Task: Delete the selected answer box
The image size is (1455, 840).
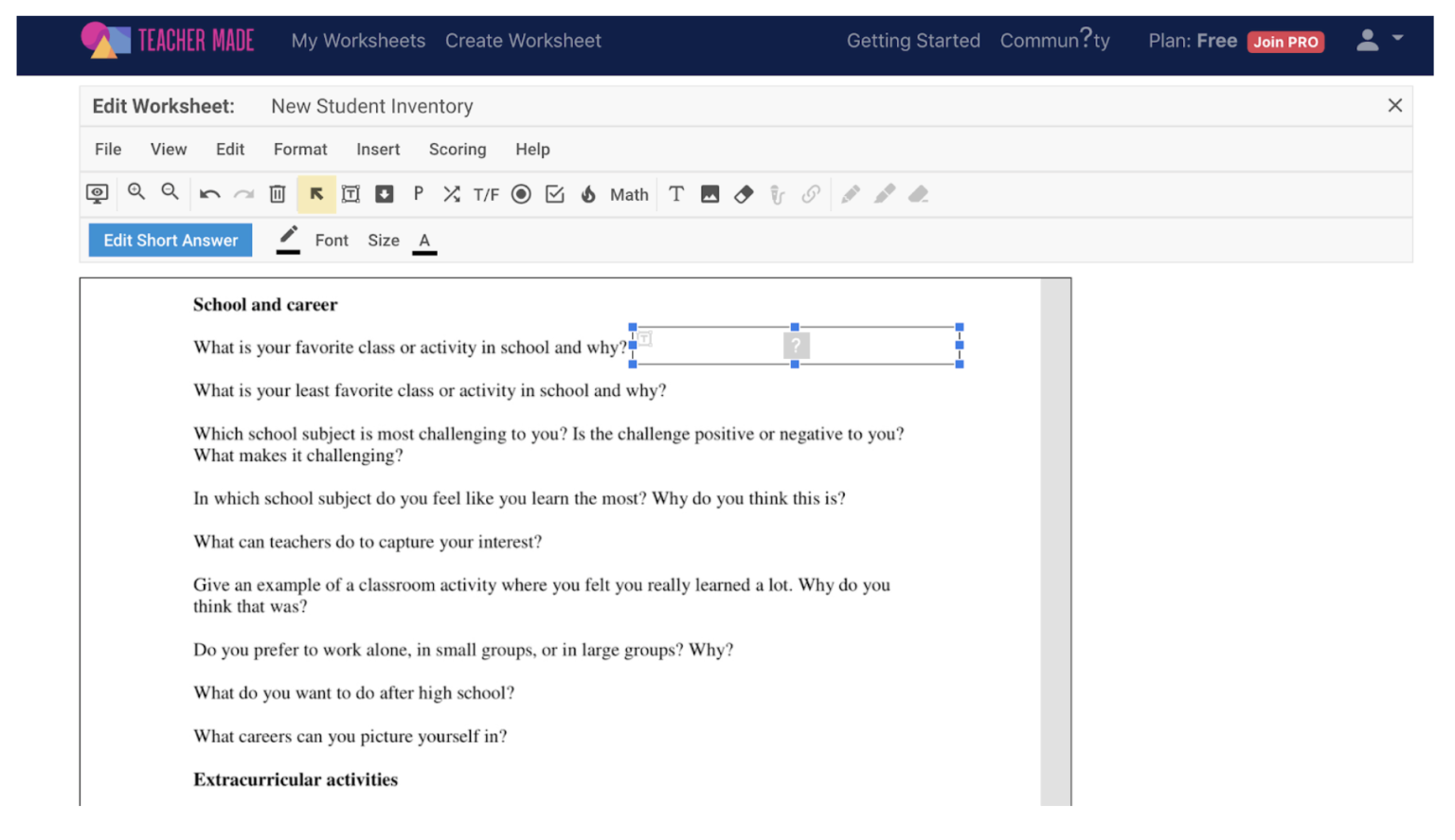Action: click(277, 194)
